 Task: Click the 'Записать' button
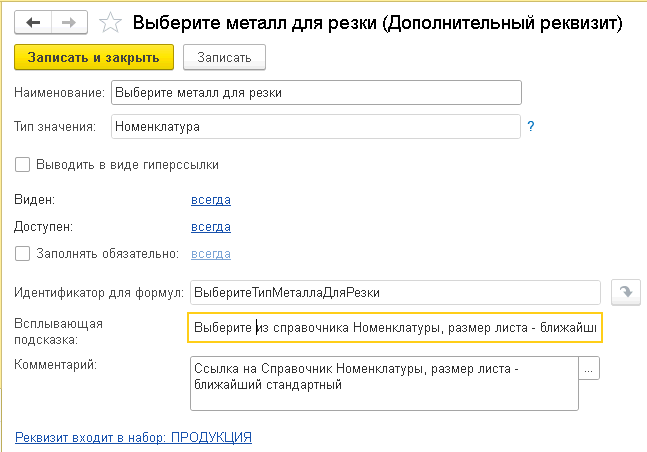224,58
